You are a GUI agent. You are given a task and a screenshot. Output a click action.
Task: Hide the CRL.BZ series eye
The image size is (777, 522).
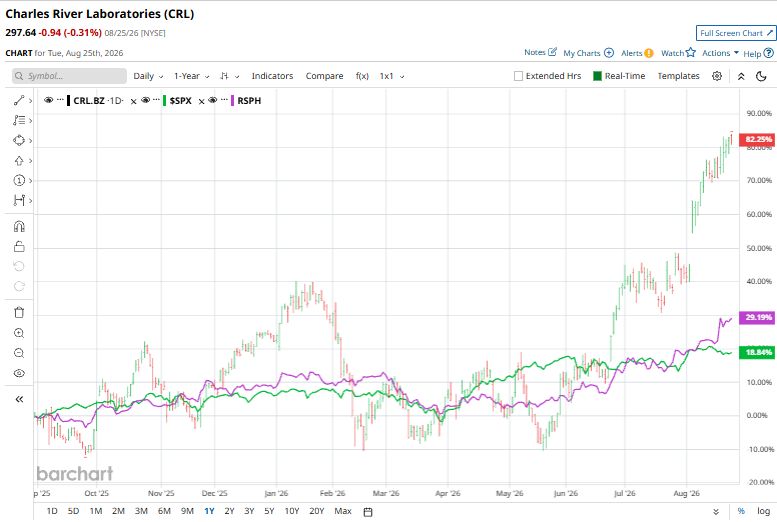coord(48,100)
